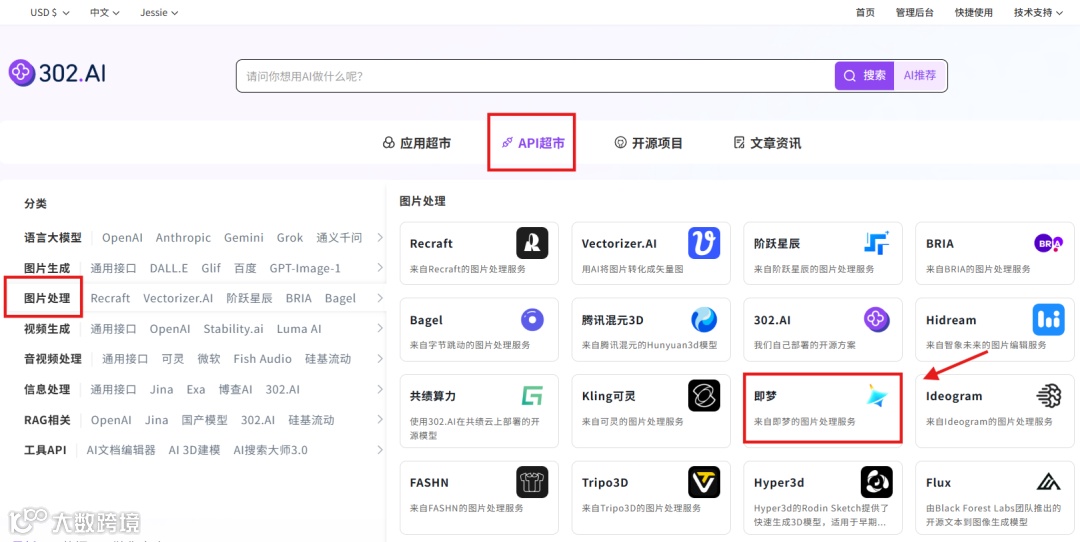Select the 图片处理 category
This screenshot has width=1080, height=542.
point(47,298)
